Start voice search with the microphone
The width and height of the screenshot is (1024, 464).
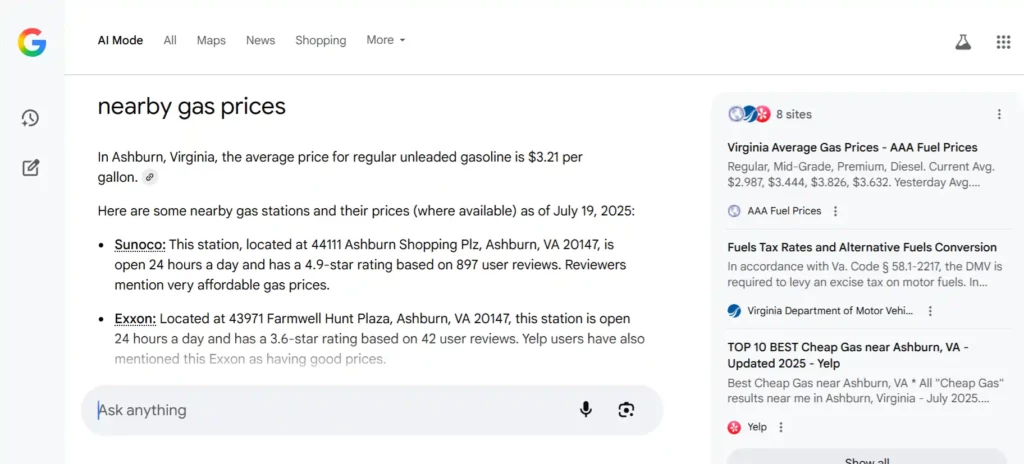(586, 410)
